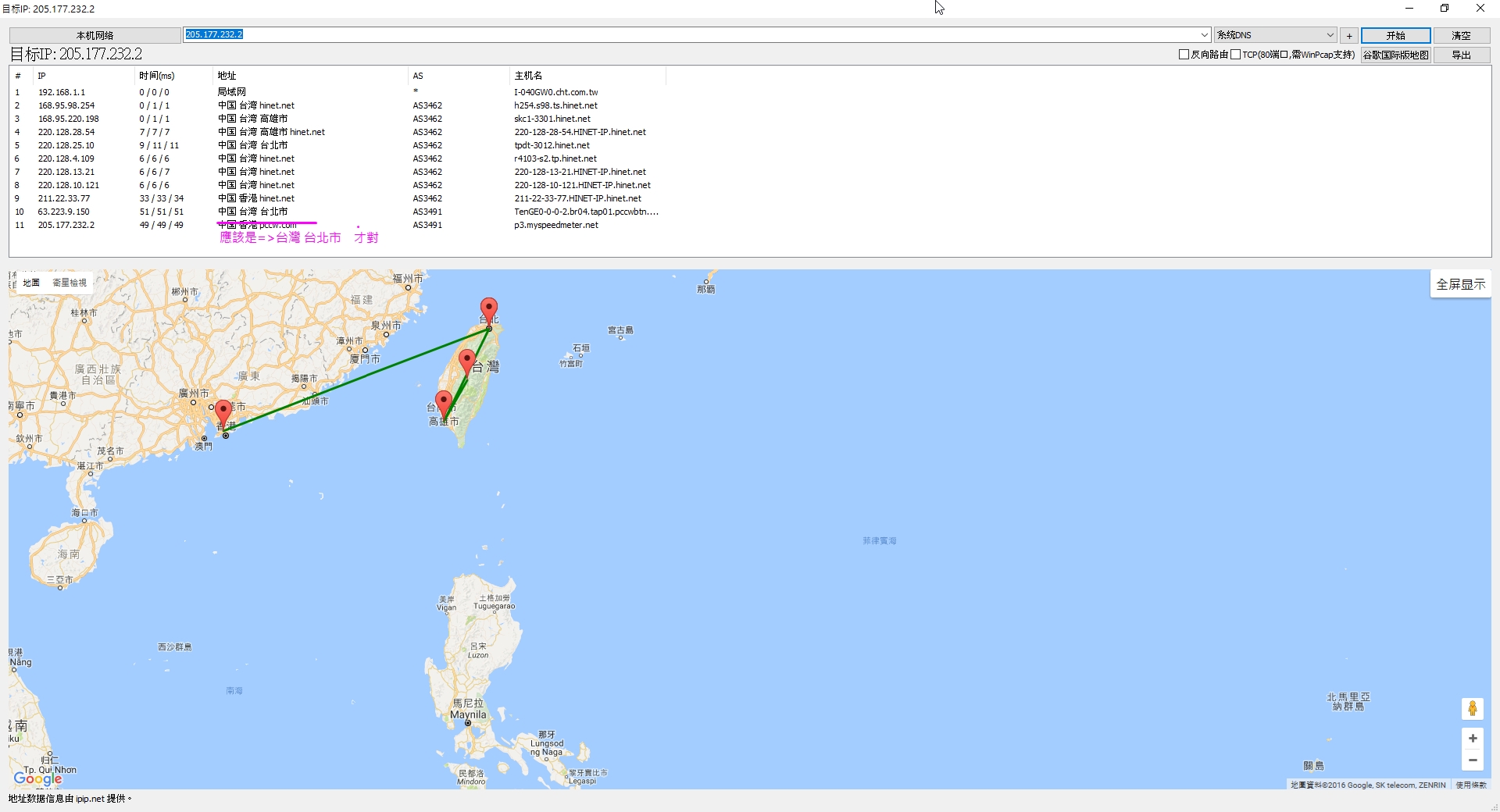Click the 厦門市 city label on map
Image resolution: width=1500 pixels, height=812 pixels.
[x=365, y=359]
